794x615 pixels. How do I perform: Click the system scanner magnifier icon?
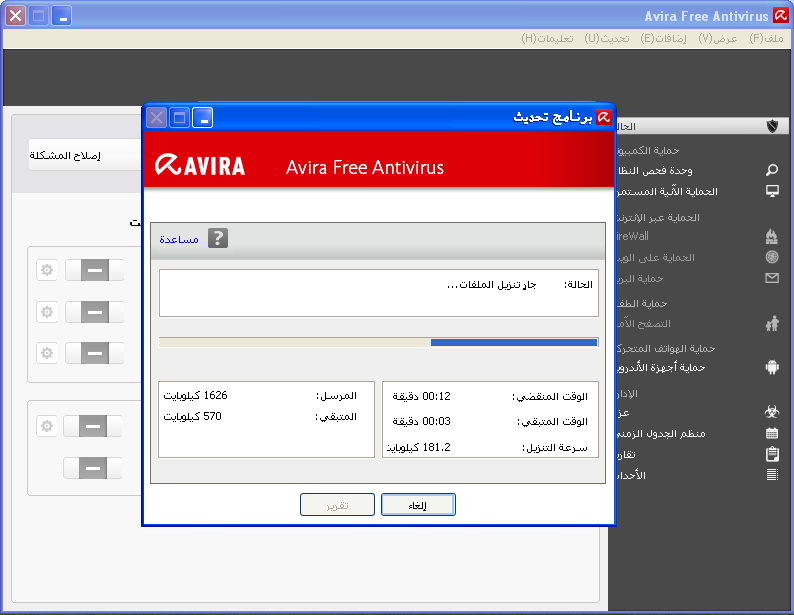click(772, 170)
